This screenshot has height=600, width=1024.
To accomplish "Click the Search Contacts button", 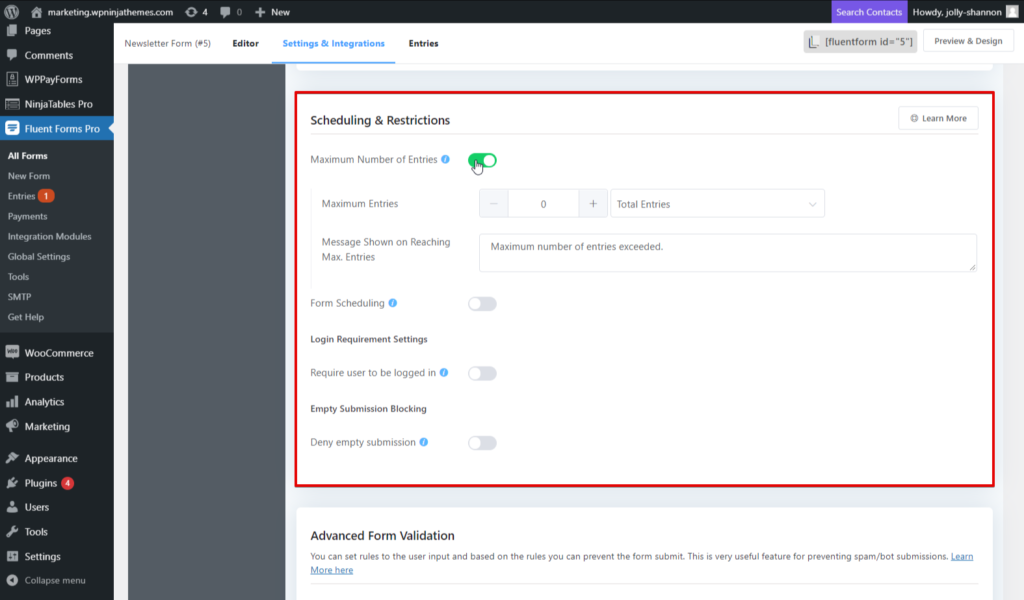I will point(869,12).
